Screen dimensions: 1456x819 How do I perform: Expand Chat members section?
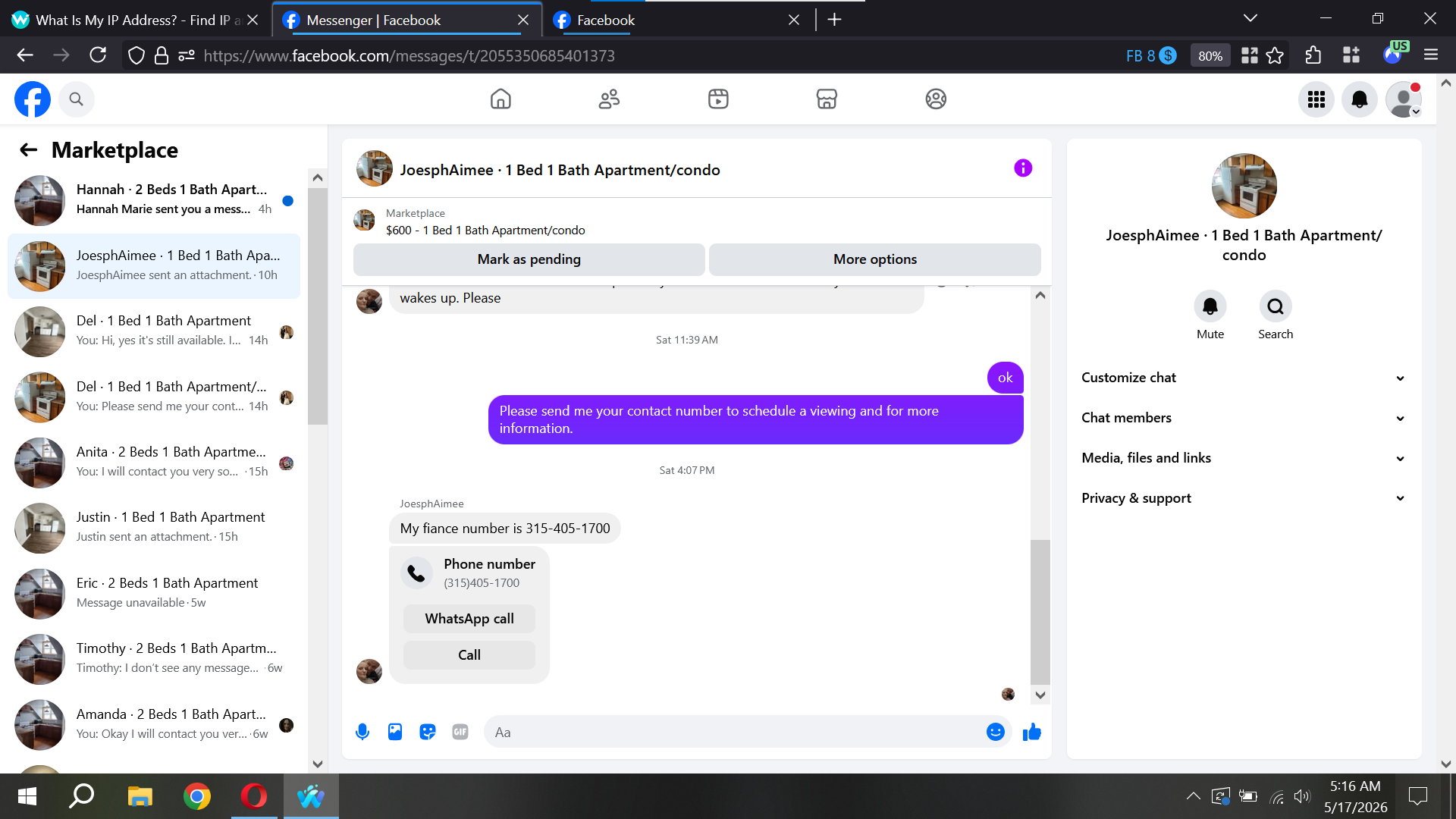point(1244,418)
